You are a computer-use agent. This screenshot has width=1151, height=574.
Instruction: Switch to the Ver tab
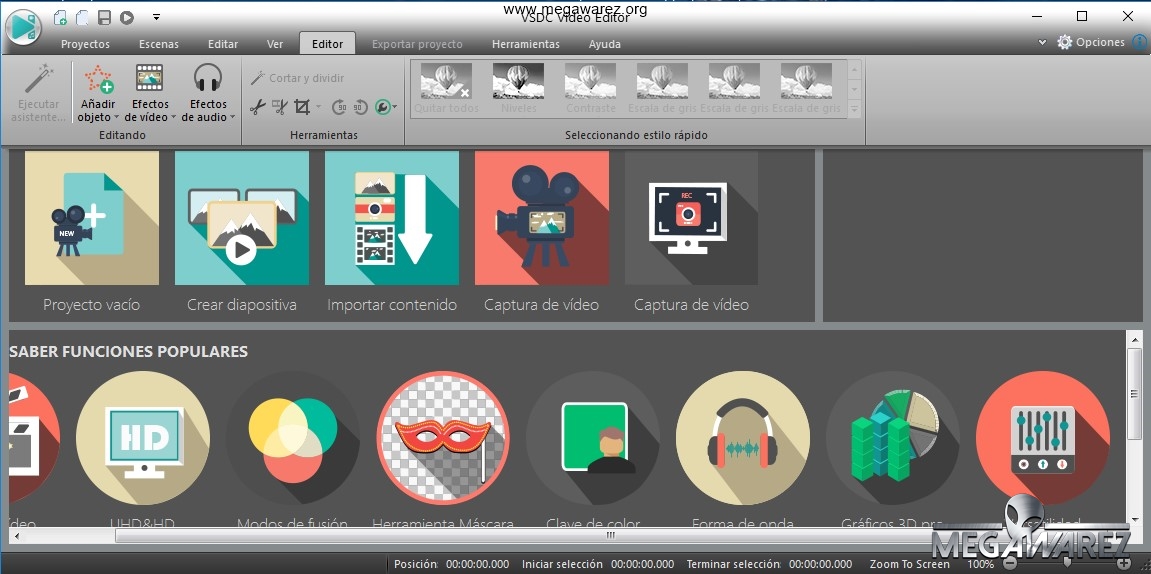[275, 44]
